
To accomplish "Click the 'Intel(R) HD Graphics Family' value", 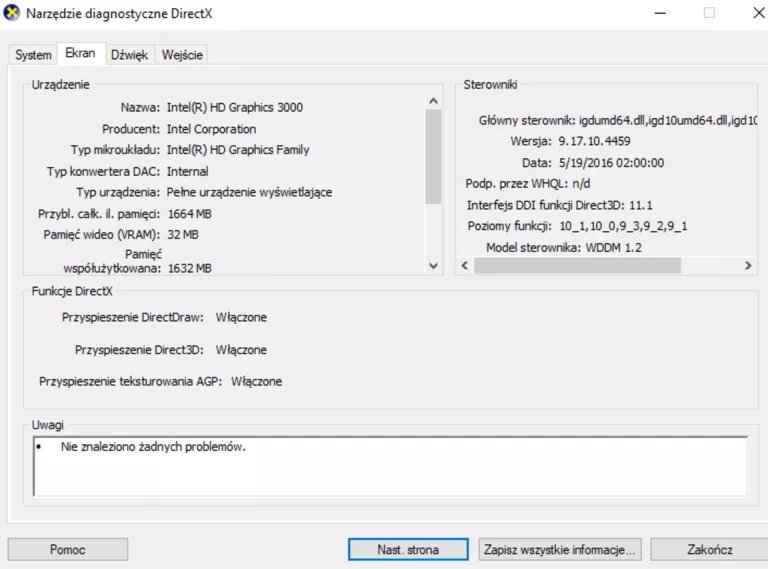I will click(238, 150).
